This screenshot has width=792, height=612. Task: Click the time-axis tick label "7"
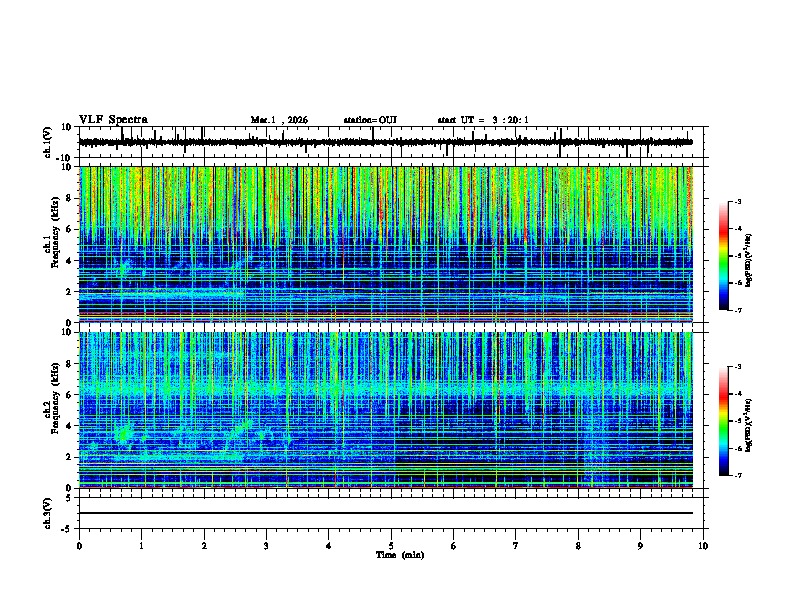click(516, 546)
